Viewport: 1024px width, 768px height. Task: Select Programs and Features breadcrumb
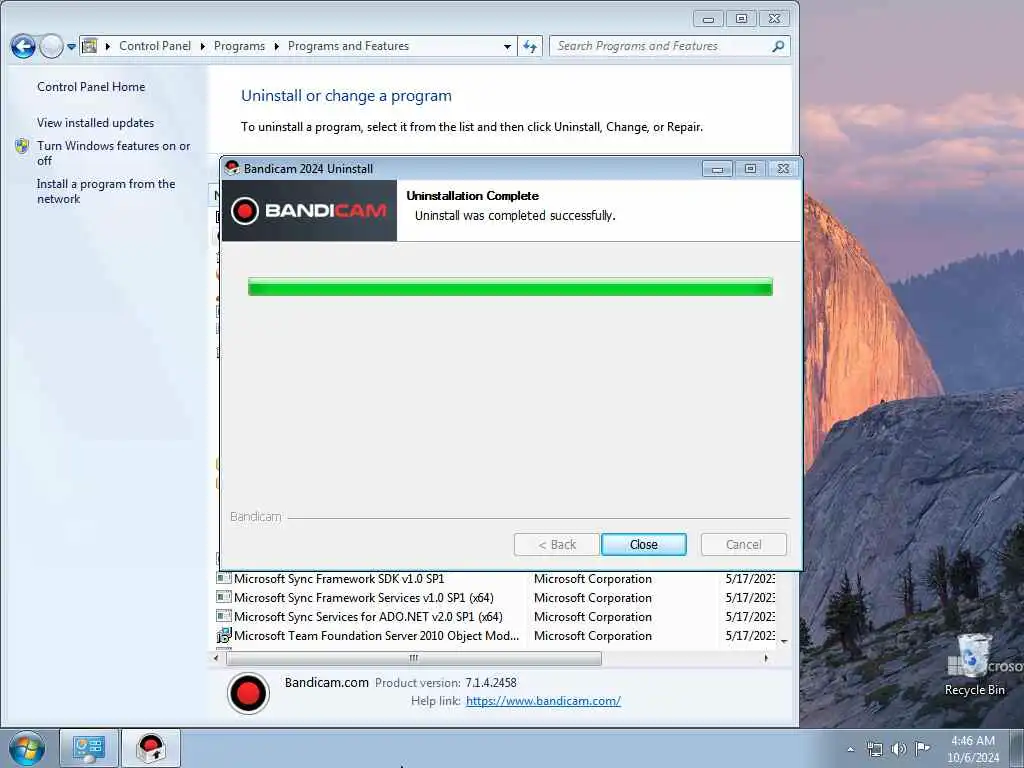(x=348, y=46)
